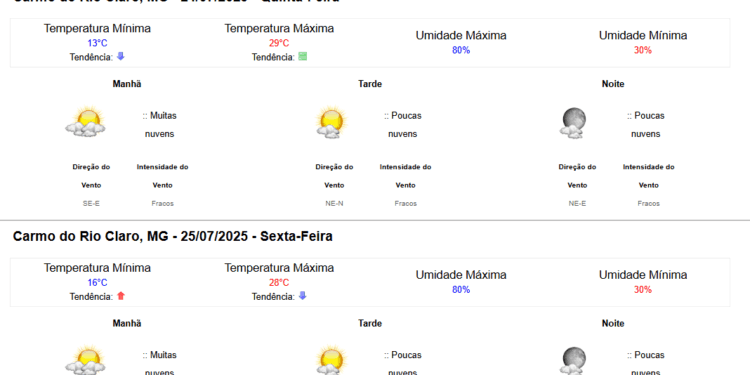
Task: Click the blue down arrow under 28°C
Action: (302, 296)
